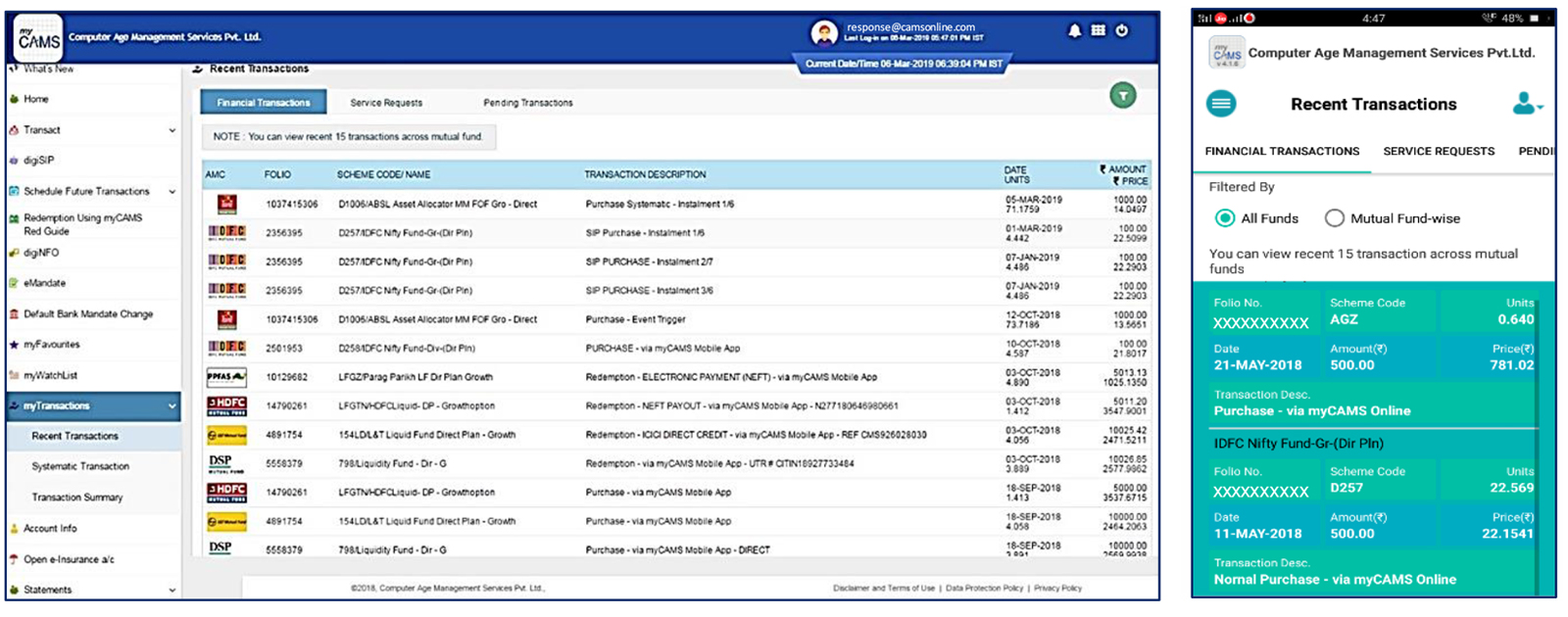Click the CAMS logo in web header

[x=38, y=39]
